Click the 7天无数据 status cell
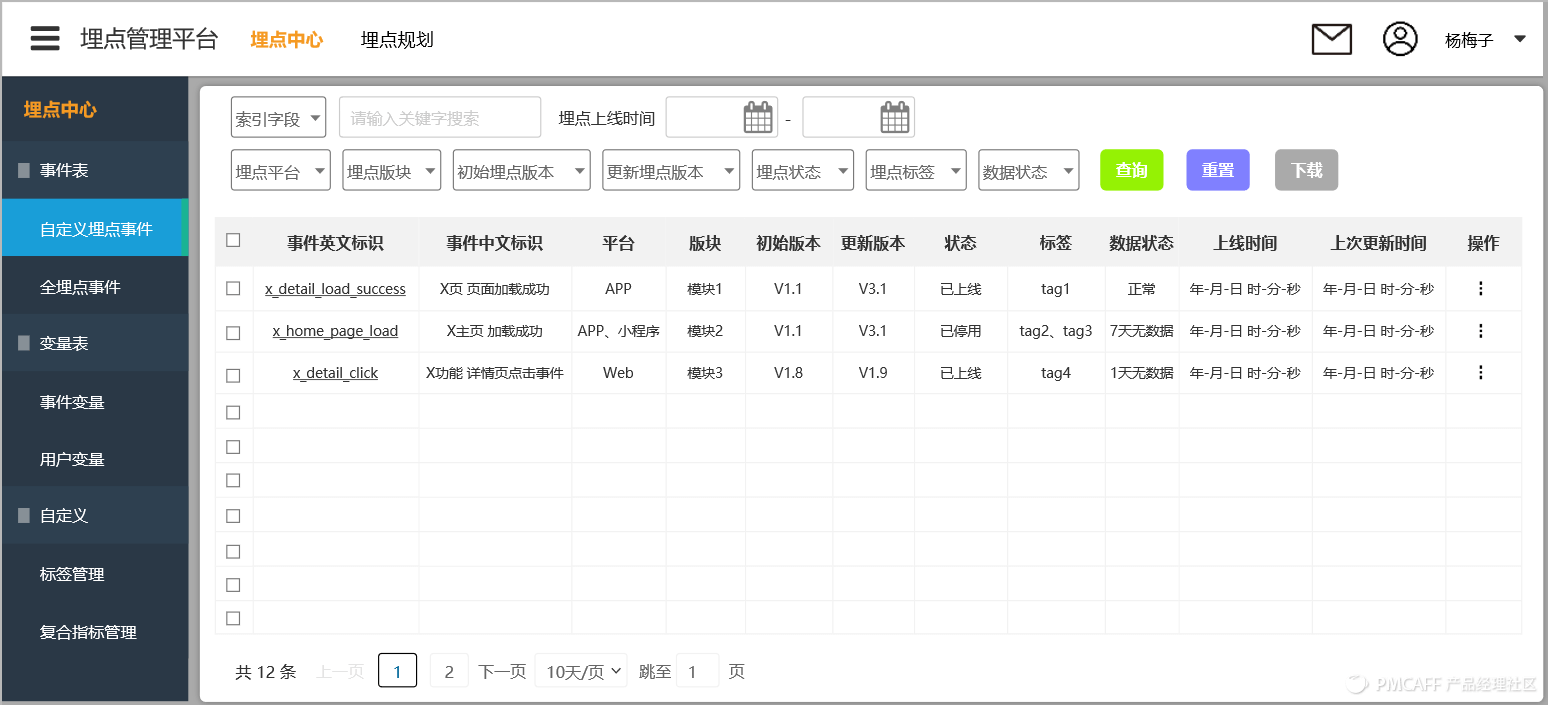This screenshot has height=705, width=1548. click(1141, 331)
